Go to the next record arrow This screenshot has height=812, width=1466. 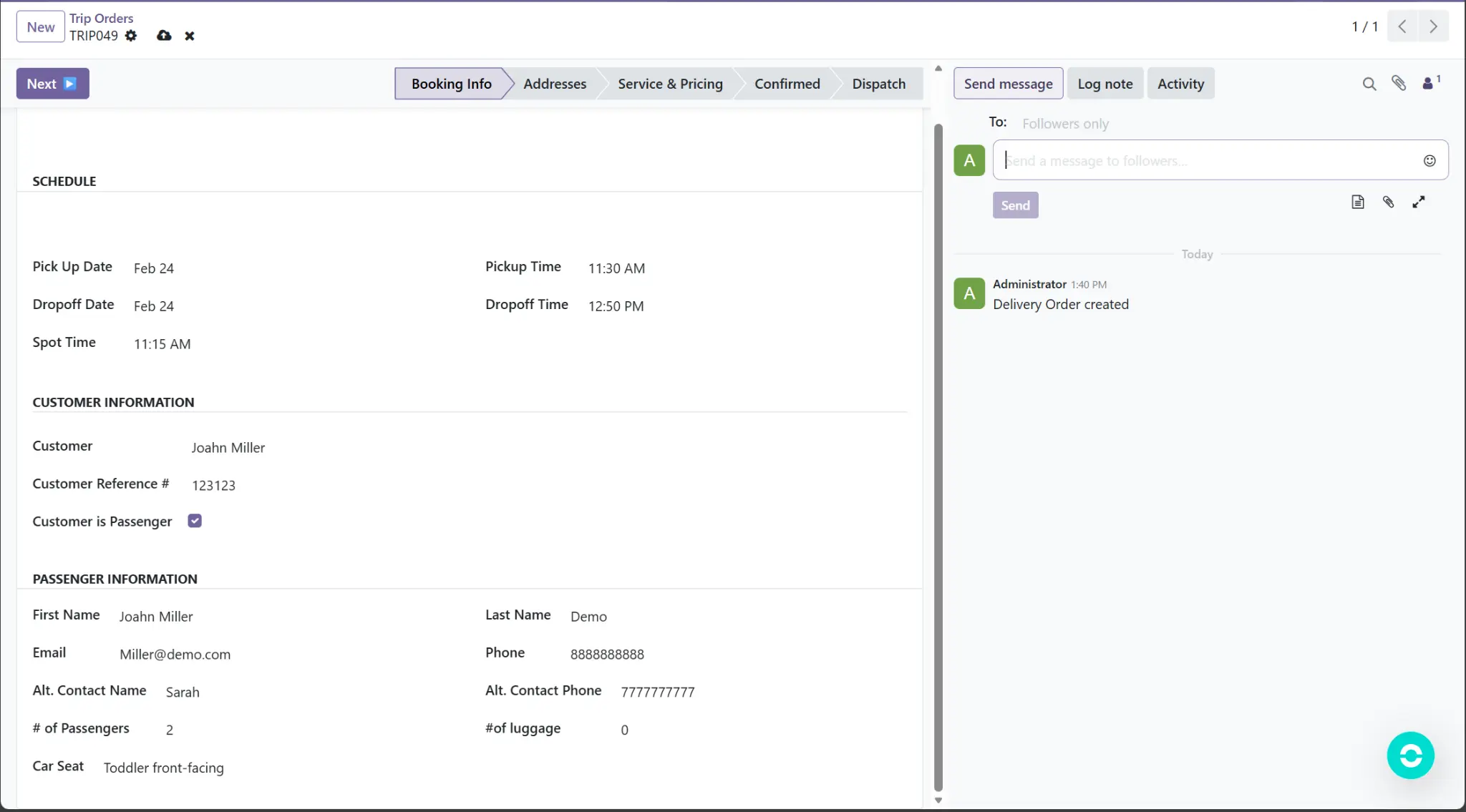click(x=1433, y=26)
